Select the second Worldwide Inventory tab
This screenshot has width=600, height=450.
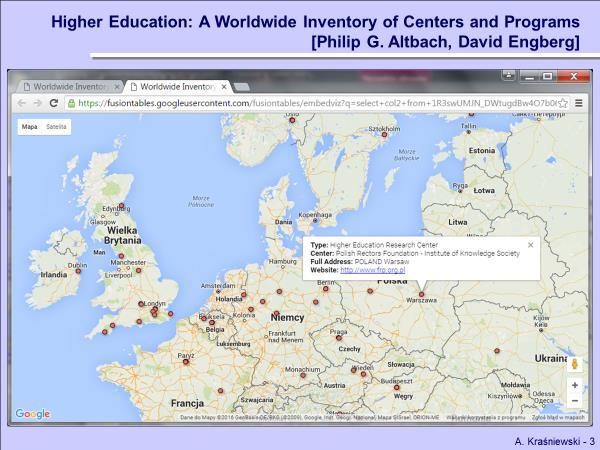point(177,87)
